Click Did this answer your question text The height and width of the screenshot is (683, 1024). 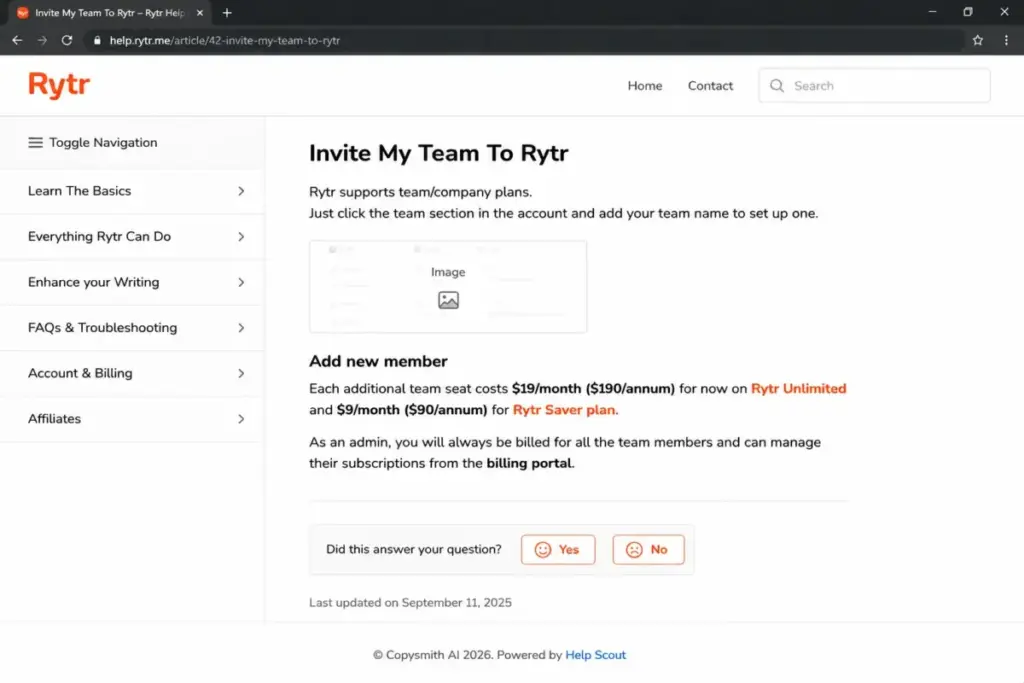point(414,549)
